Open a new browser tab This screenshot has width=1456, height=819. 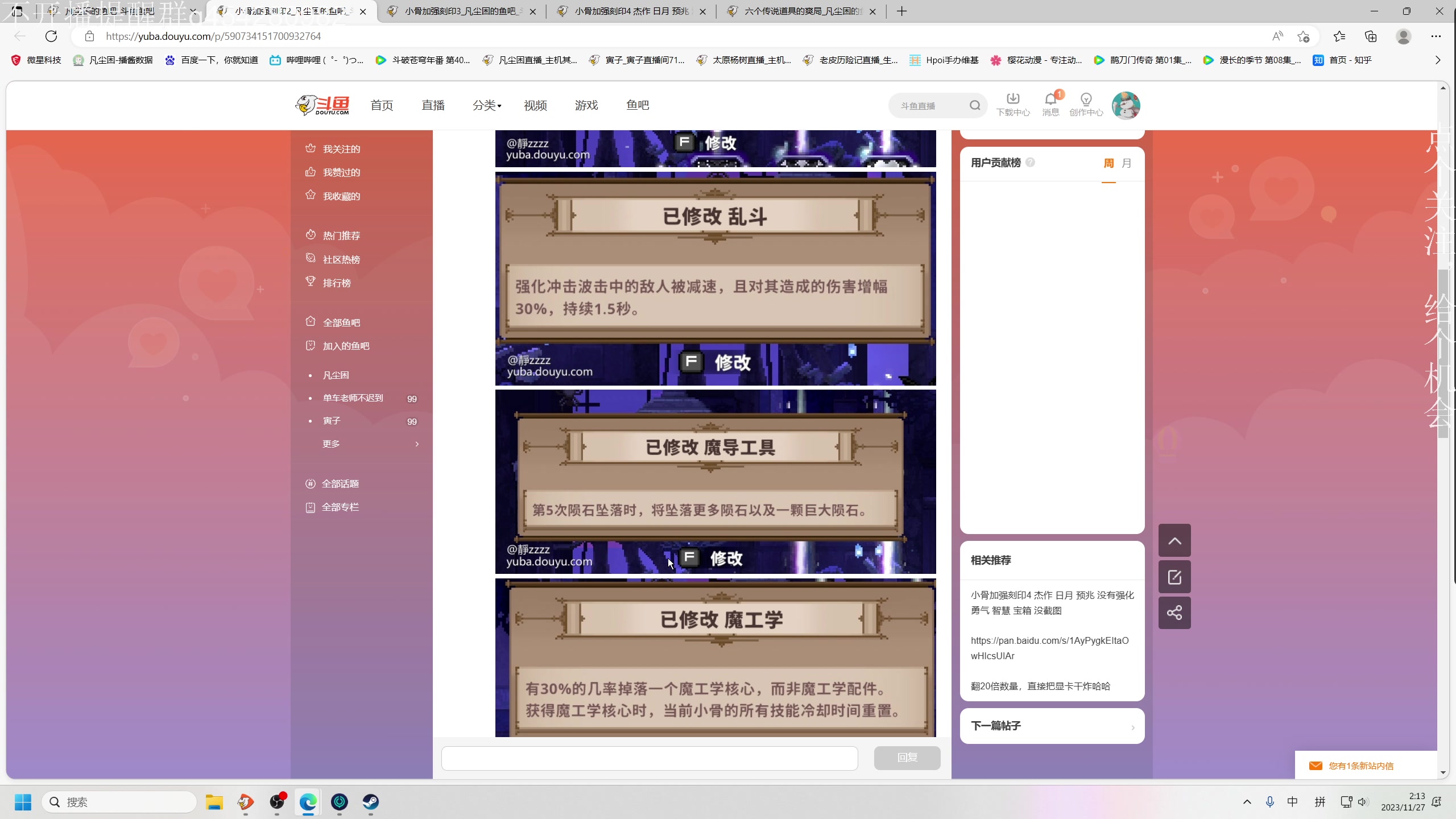point(902,11)
